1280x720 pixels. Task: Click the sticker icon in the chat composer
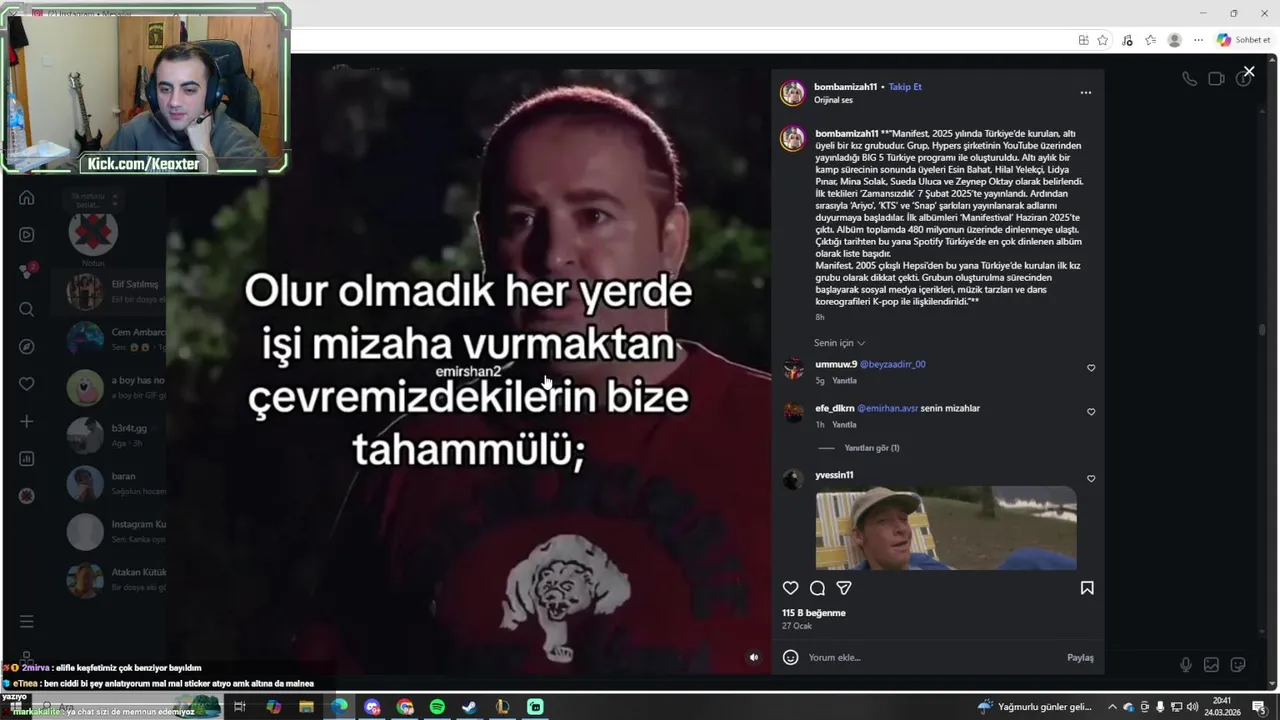(1237, 664)
